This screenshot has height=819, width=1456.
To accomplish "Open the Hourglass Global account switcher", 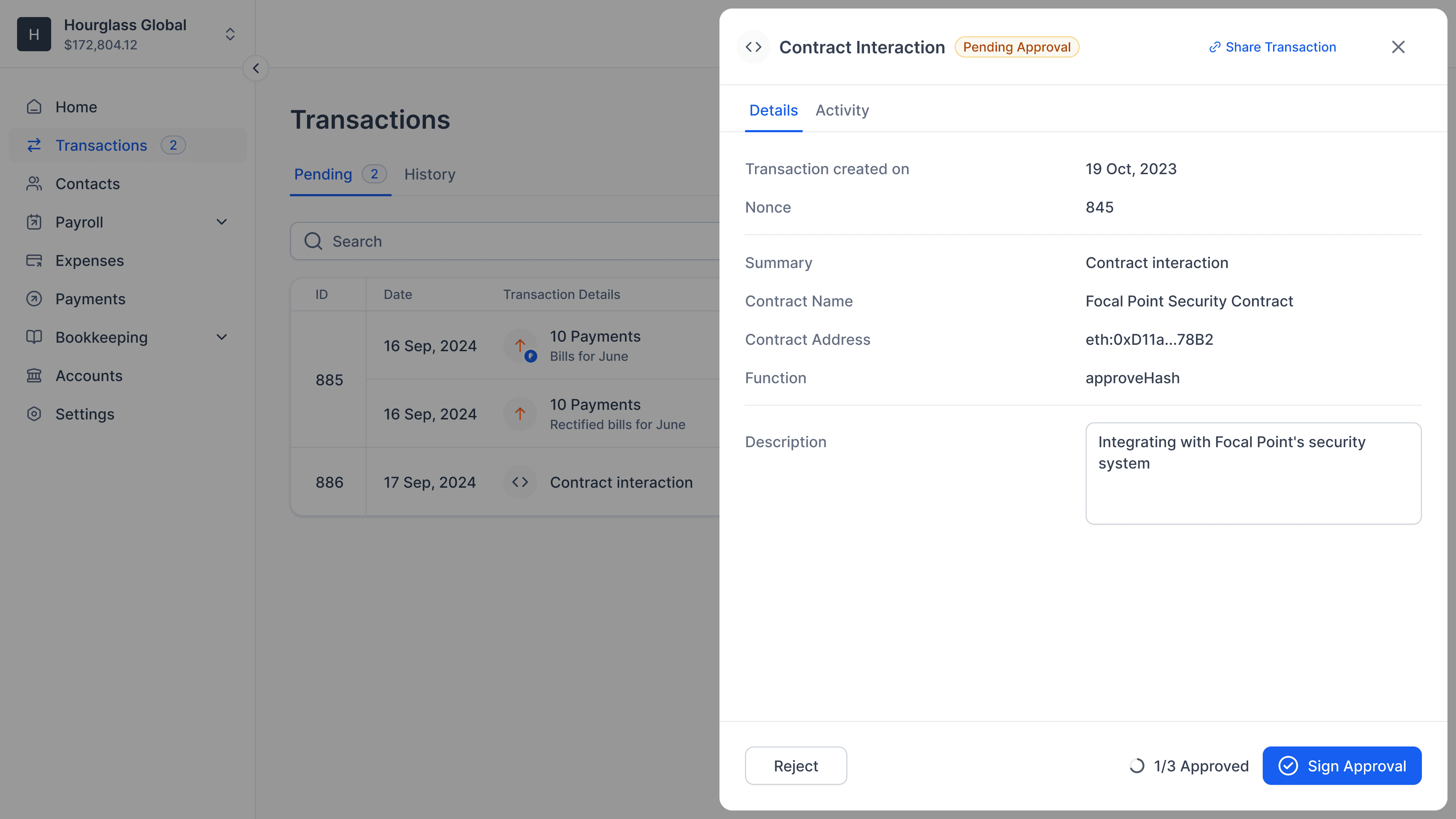I will 230,34.
